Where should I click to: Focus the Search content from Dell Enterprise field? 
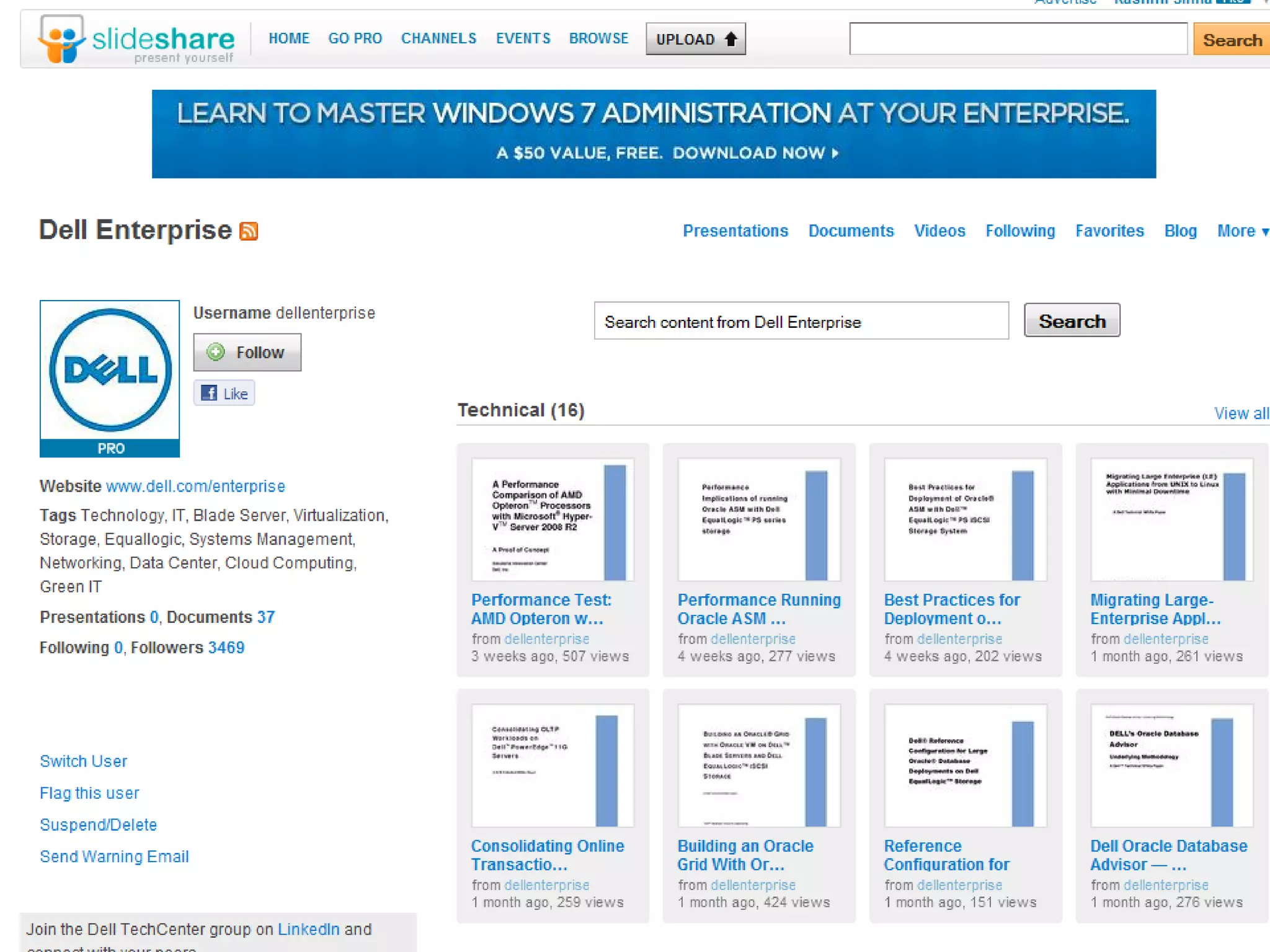(x=801, y=322)
